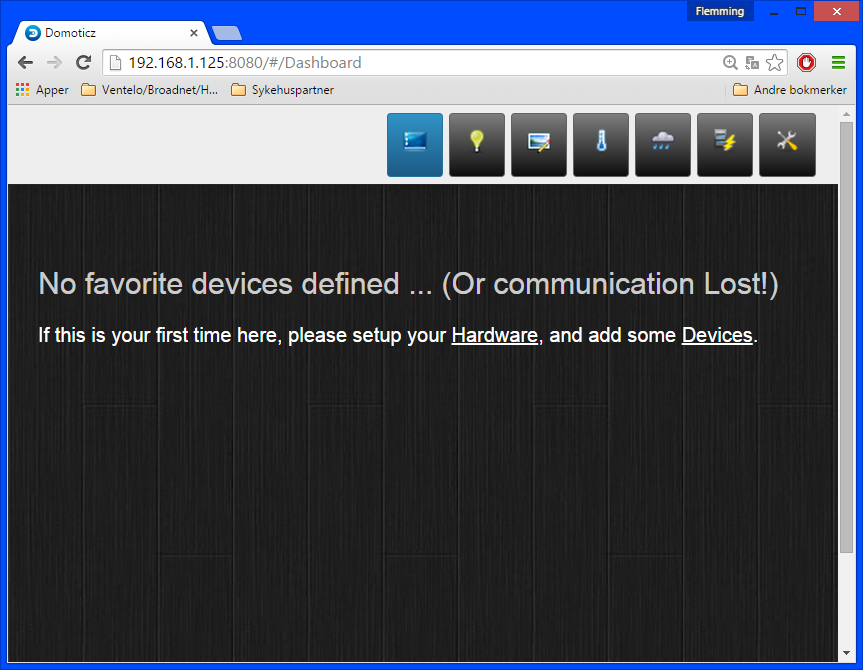Image resolution: width=863 pixels, height=670 pixels.
Task: Click the page vertical scrollbar thumb
Action: [846, 337]
